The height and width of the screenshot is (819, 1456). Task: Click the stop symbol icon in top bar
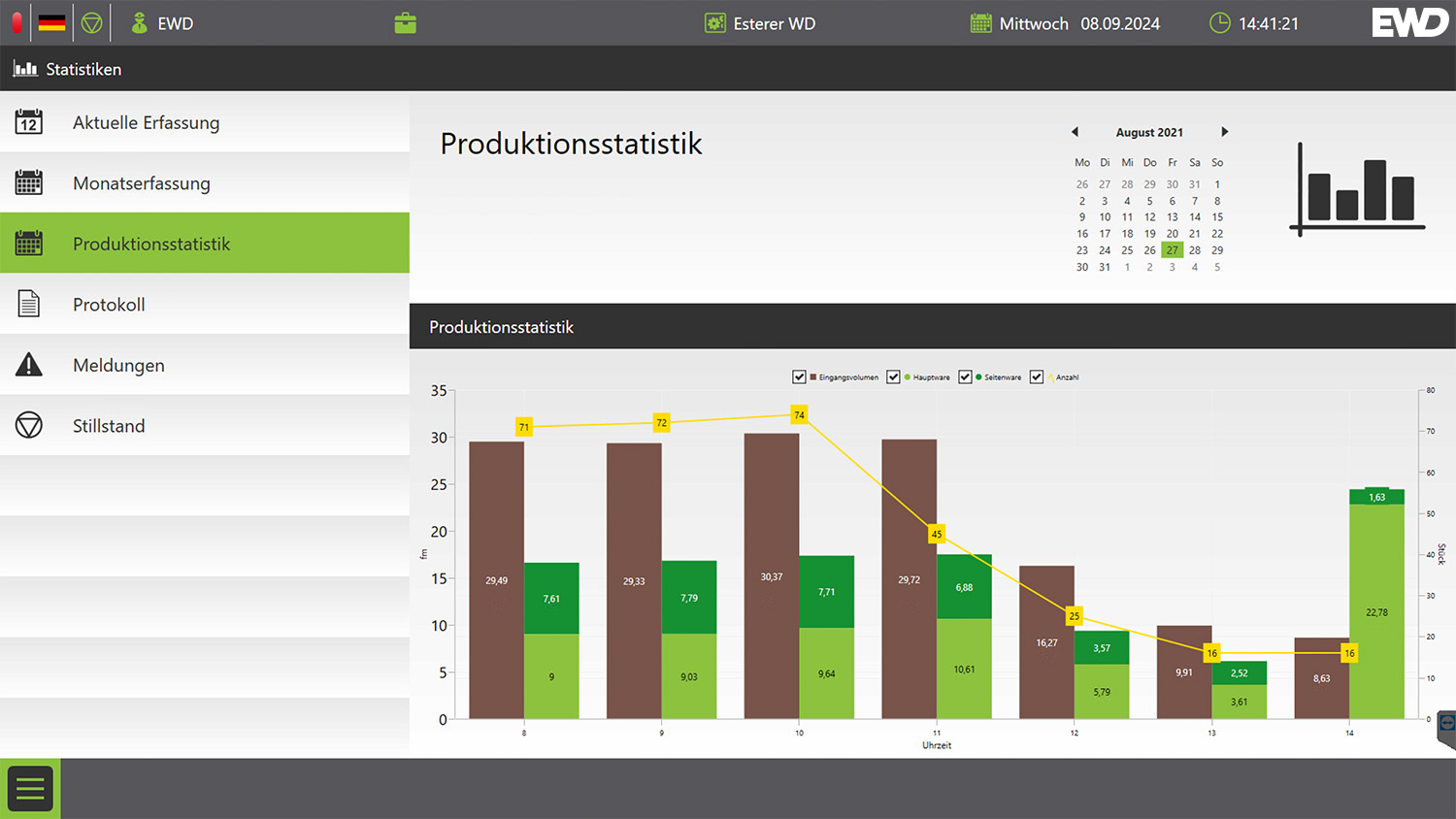pyautogui.click(x=92, y=23)
